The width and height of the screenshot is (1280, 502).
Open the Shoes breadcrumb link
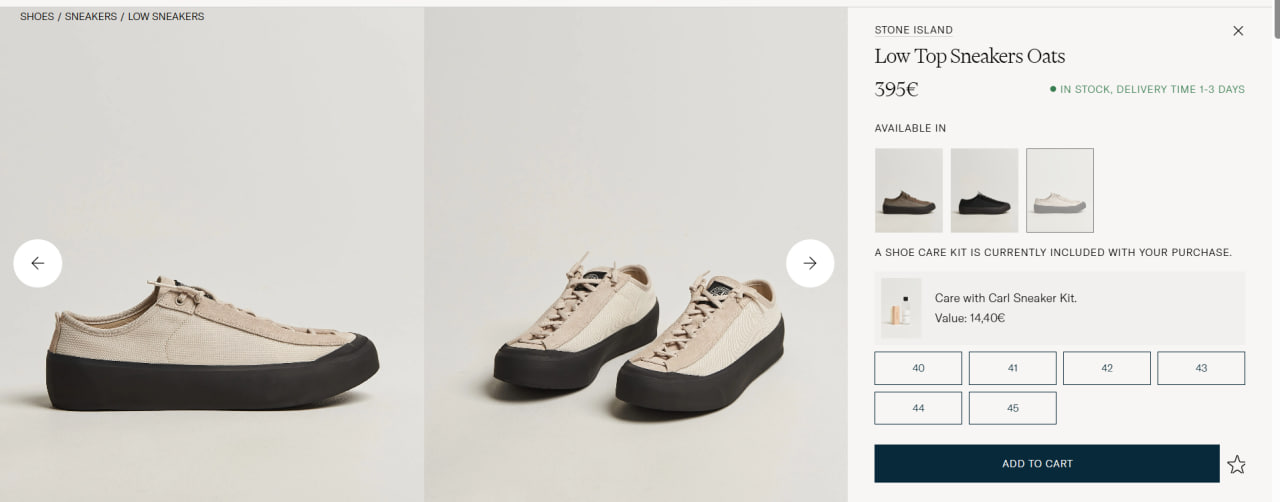[x=37, y=17]
